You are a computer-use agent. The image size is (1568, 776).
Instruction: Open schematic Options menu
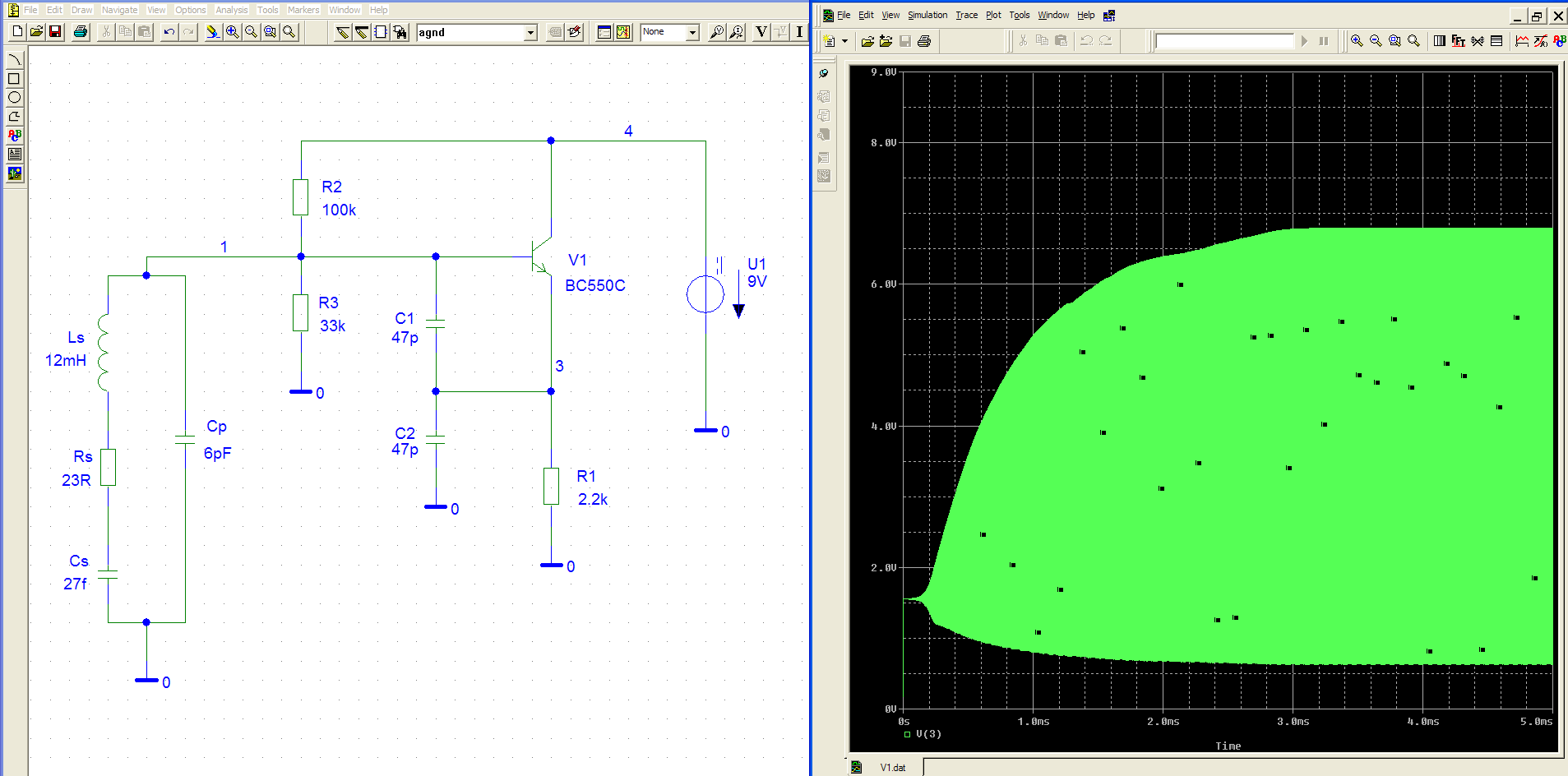[x=190, y=10]
